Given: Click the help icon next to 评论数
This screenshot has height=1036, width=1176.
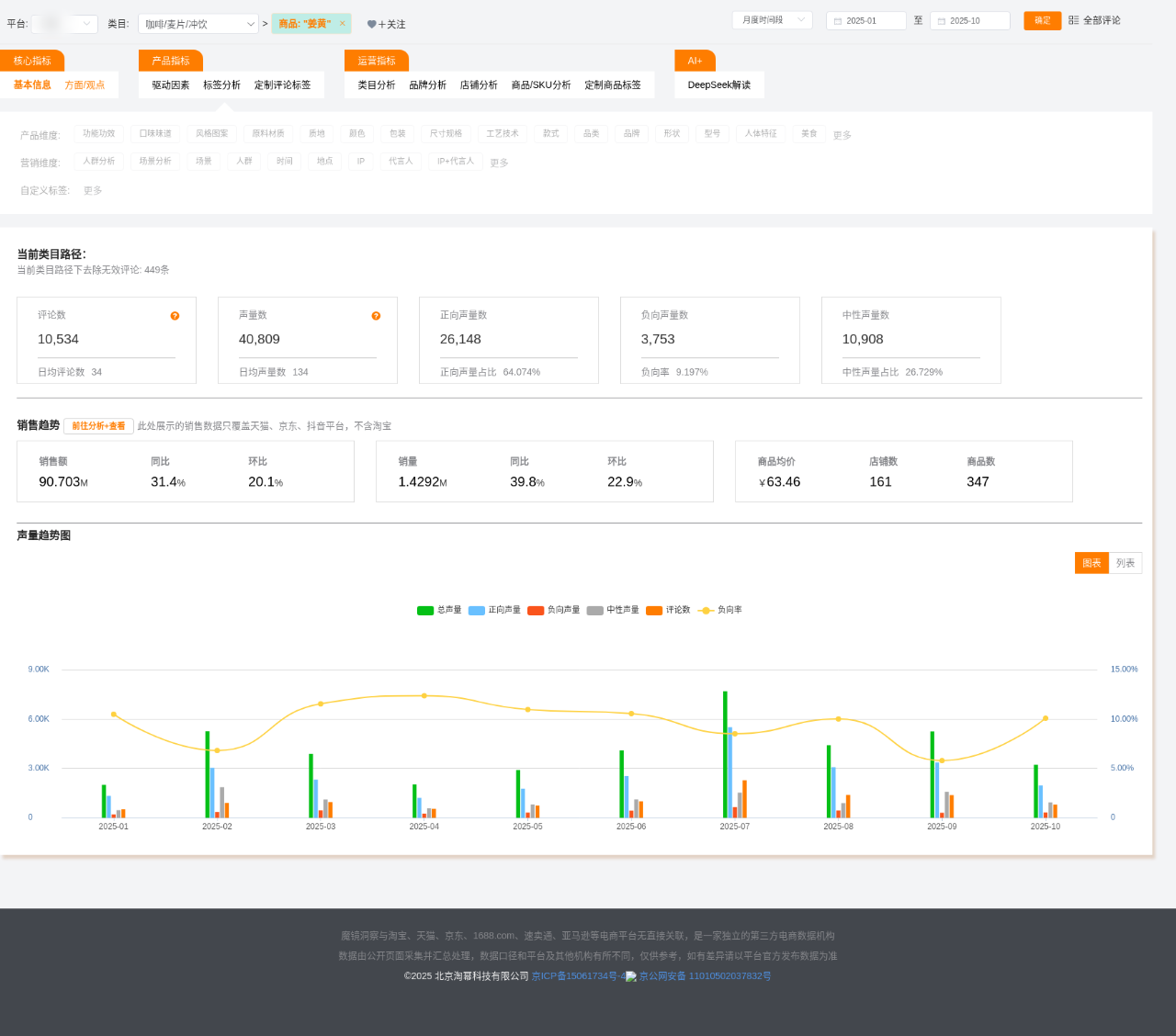Looking at the screenshot, I should (175, 316).
